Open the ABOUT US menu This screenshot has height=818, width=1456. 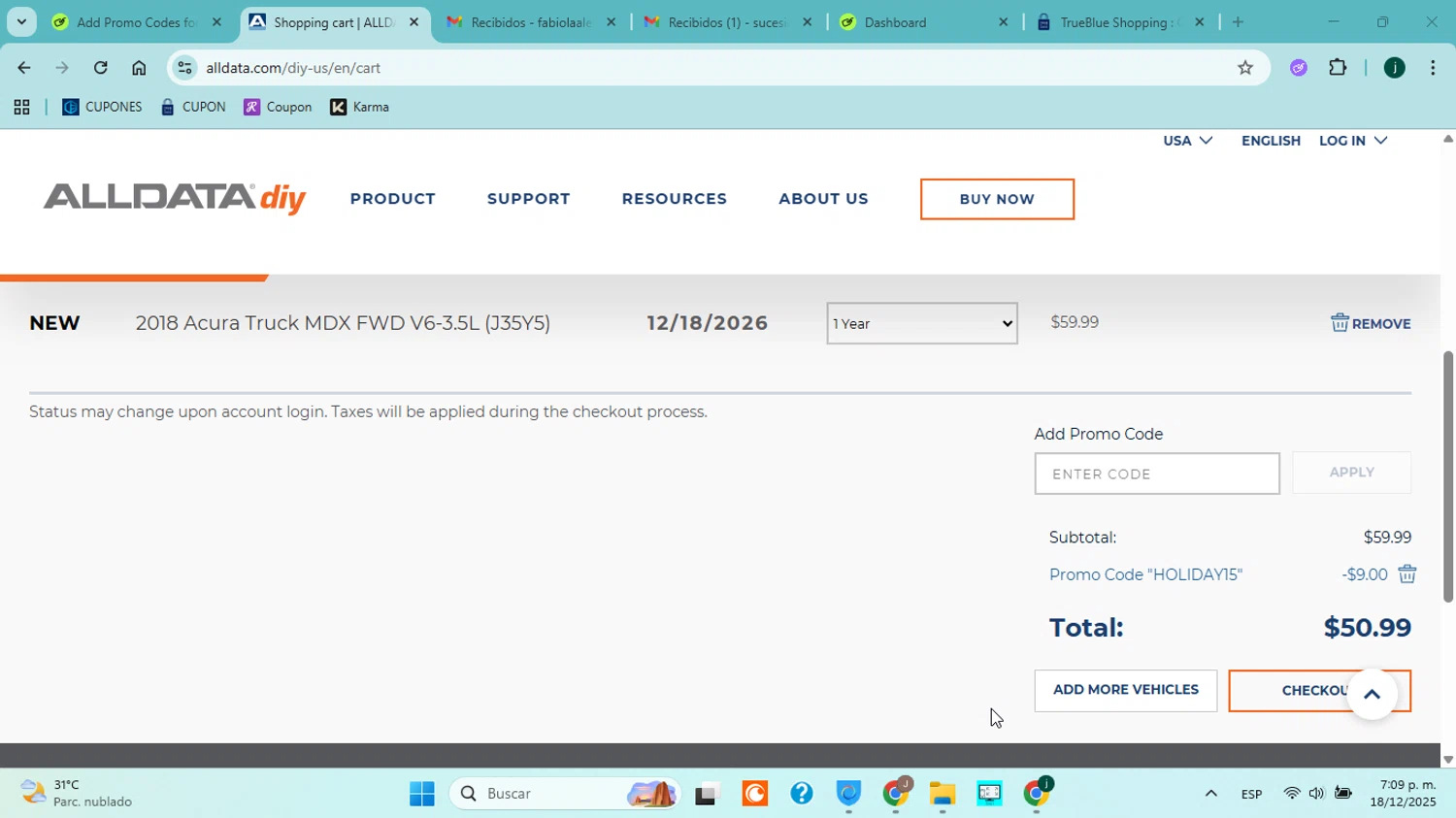click(x=823, y=199)
